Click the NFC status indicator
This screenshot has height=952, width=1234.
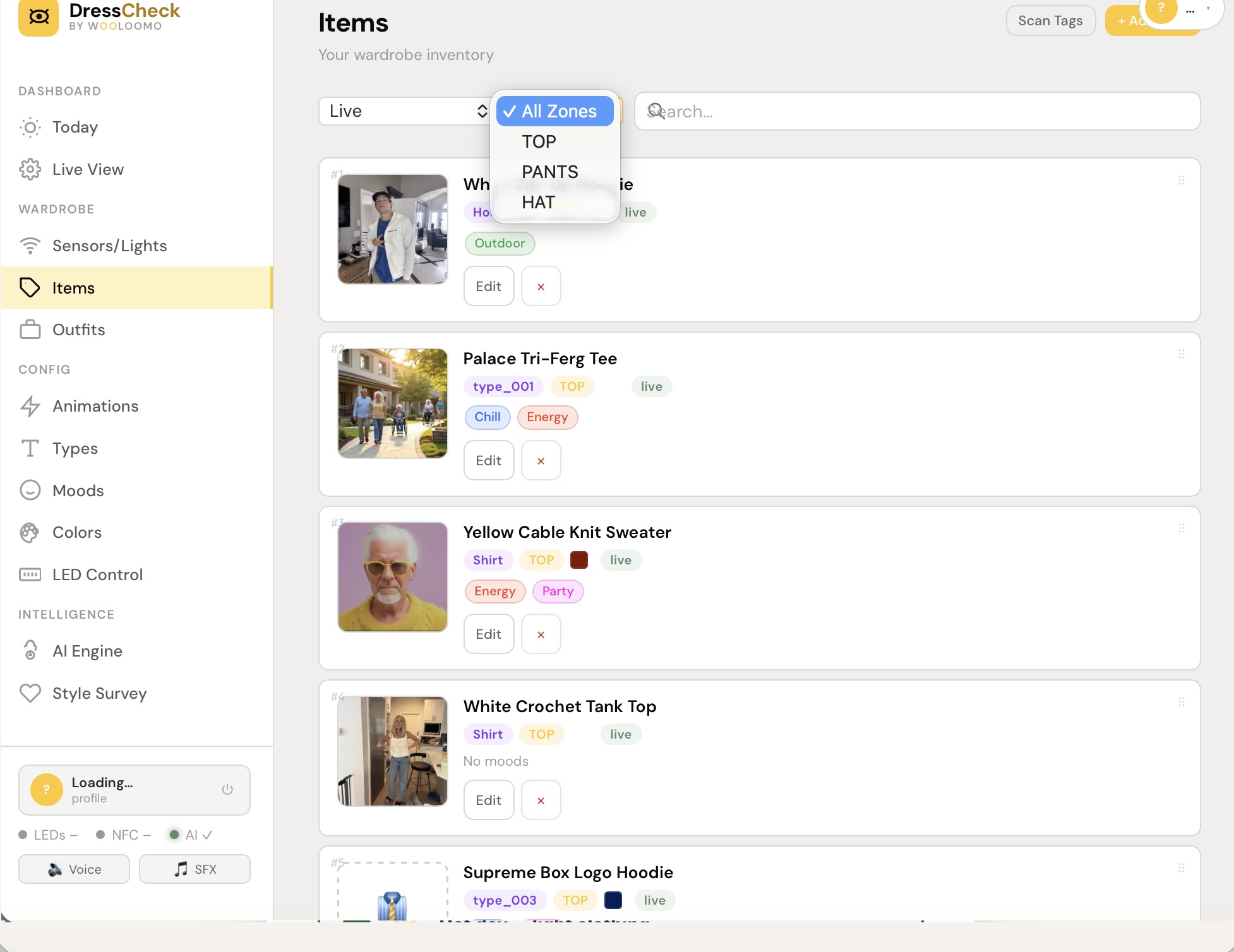click(124, 835)
